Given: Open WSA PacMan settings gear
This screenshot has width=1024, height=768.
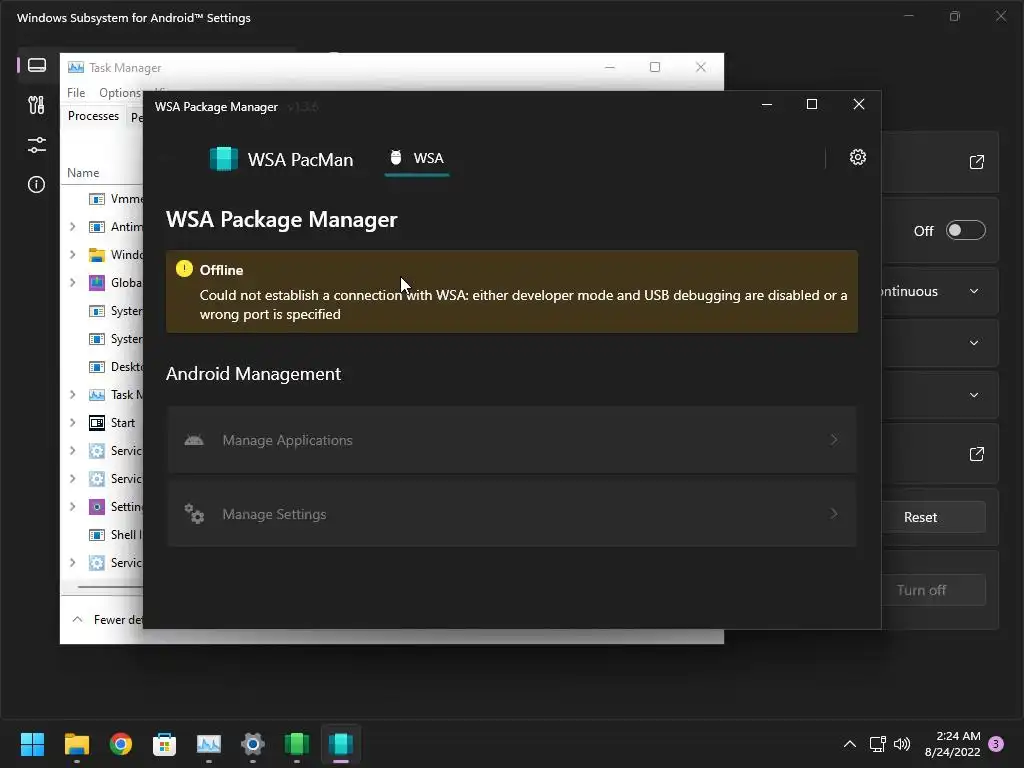Looking at the screenshot, I should [x=857, y=157].
